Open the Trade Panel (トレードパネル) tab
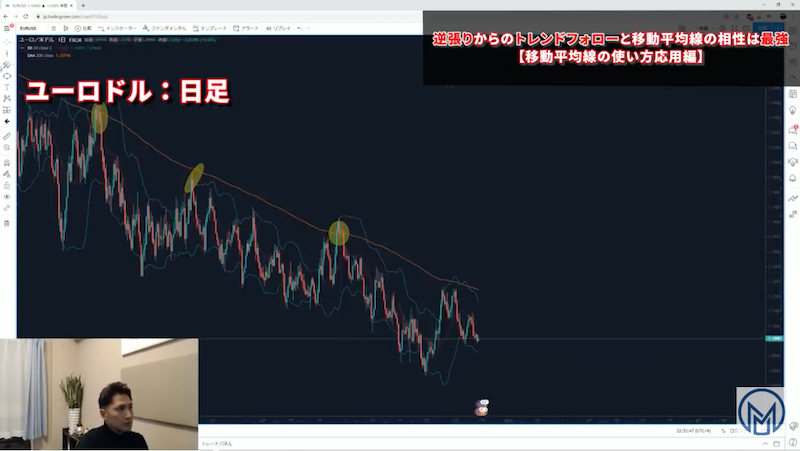The image size is (800, 451). coord(220,441)
